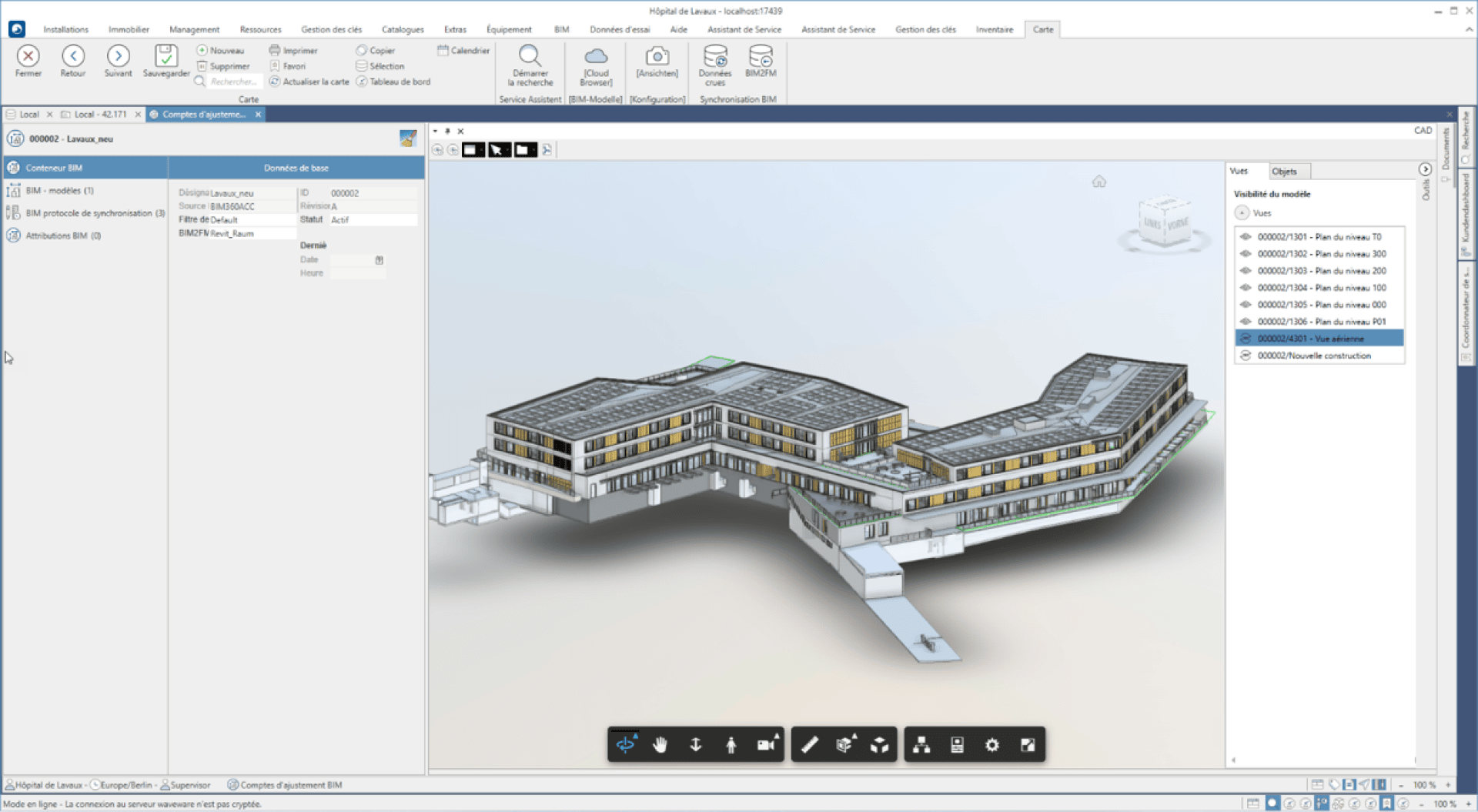Open the CAD panel dropdown arrow
Viewport: 1478px width, 812px height.
pos(436,131)
